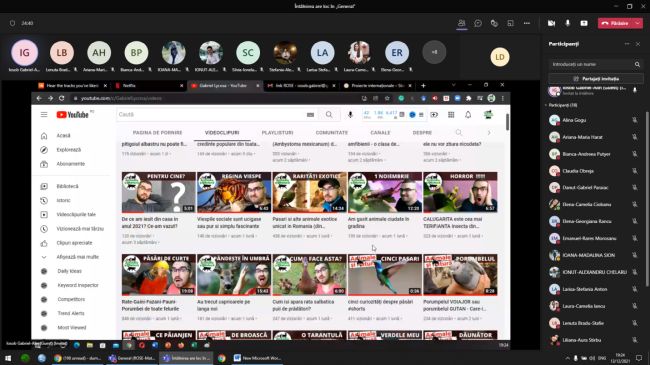Open a new browser tab with plus
The image size is (650, 365).
[x=423, y=85]
